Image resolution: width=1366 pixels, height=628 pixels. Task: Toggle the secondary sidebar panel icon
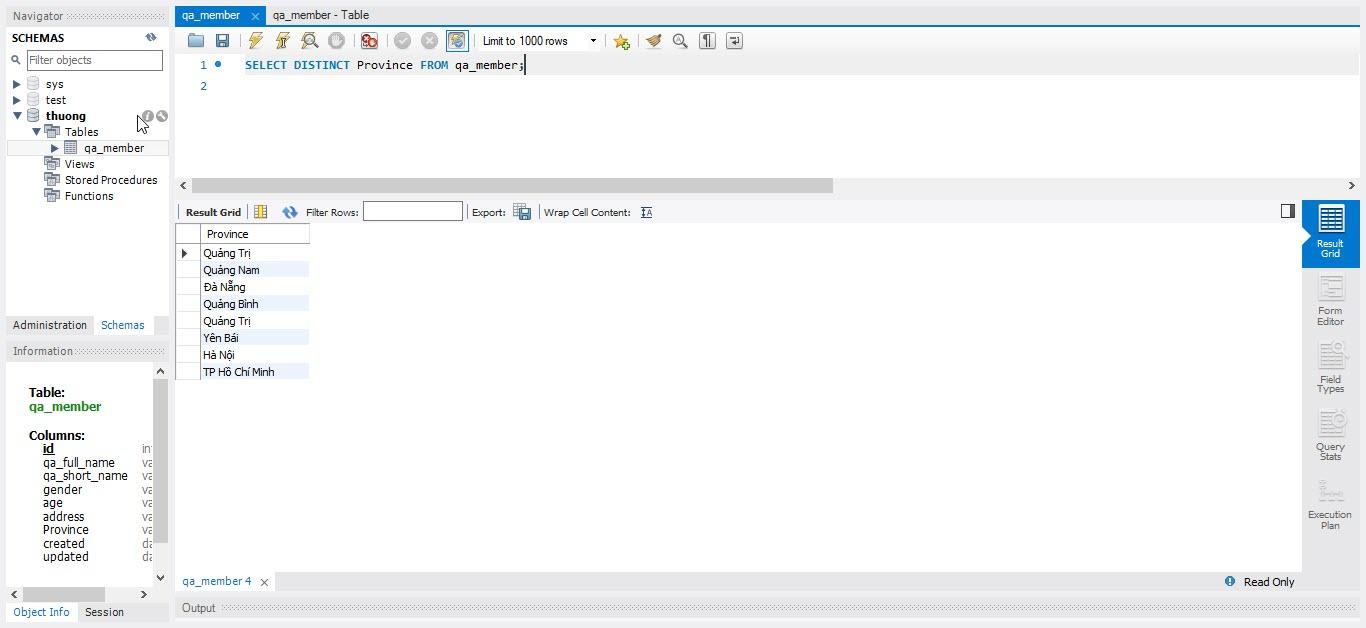[1288, 211]
